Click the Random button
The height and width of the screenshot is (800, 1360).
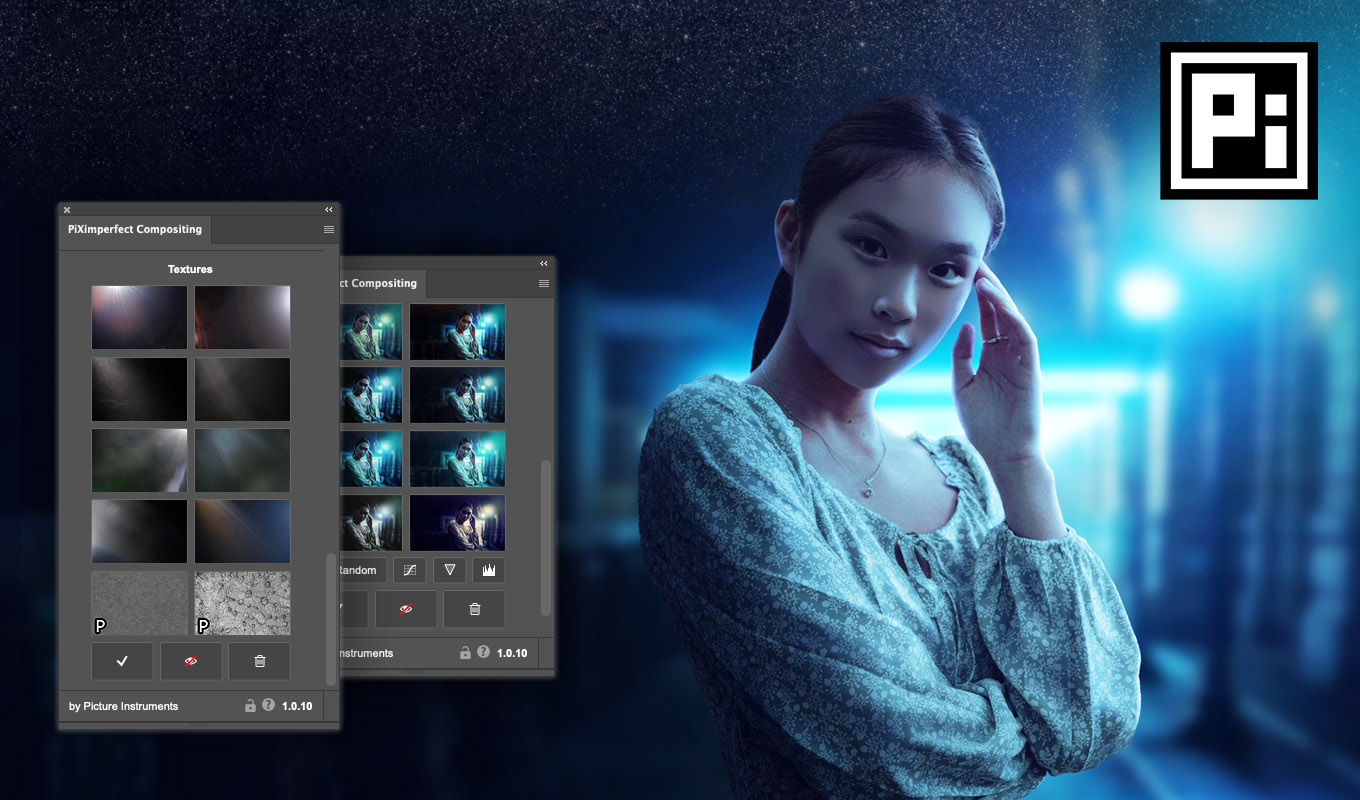[358, 570]
